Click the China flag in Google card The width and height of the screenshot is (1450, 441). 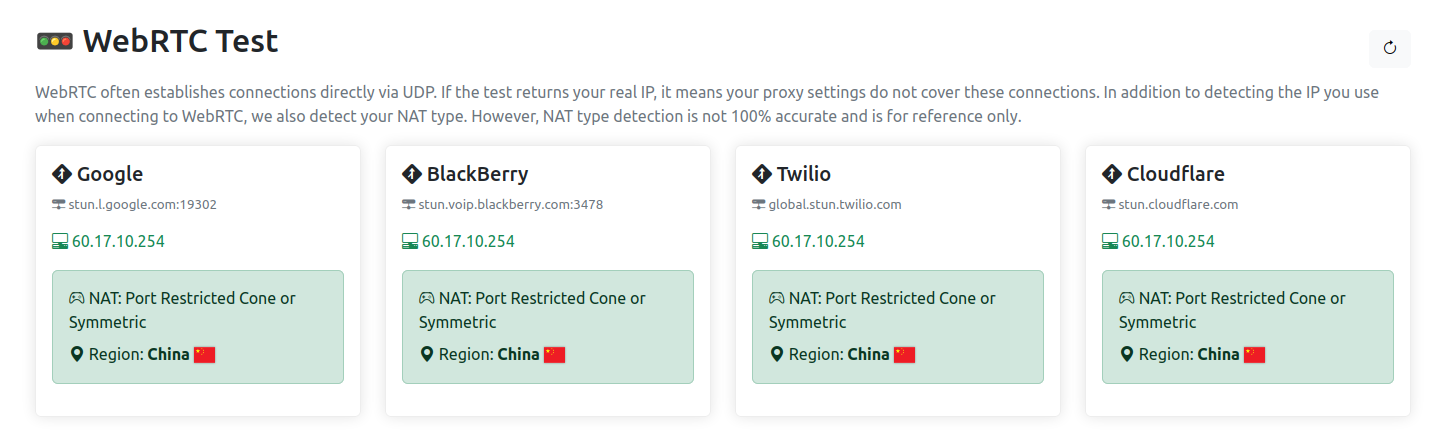(204, 354)
